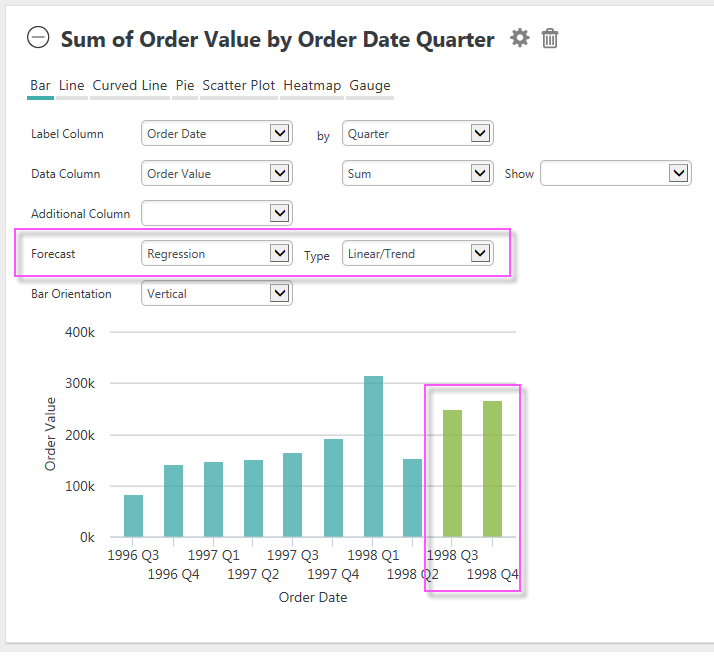Open the Forecast Regression dropdown
The width and height of the screenshot is (714, 670).
tap(217, 254)
